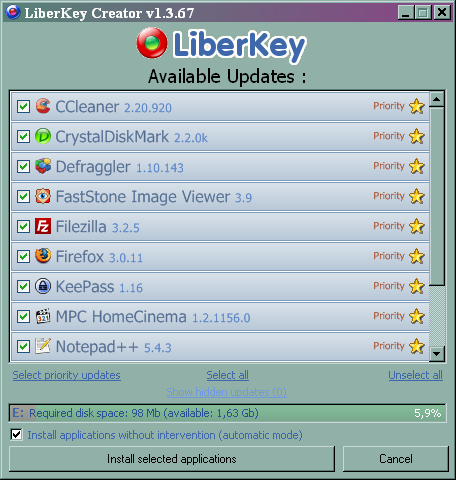This screenshot has width=456, height=480.
Task: Click Install selected applications button
Action: (x=172, y=459)
